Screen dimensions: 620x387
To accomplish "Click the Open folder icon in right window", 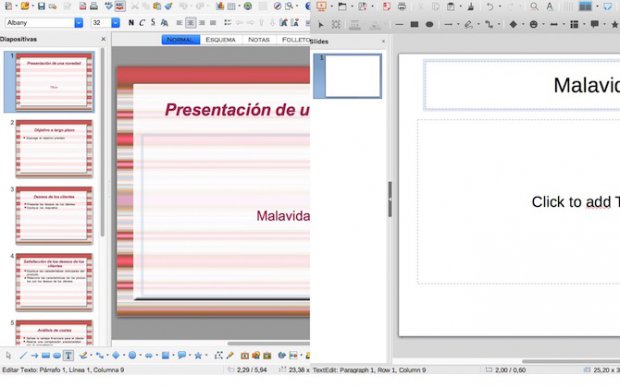I will tap(342, 6).
